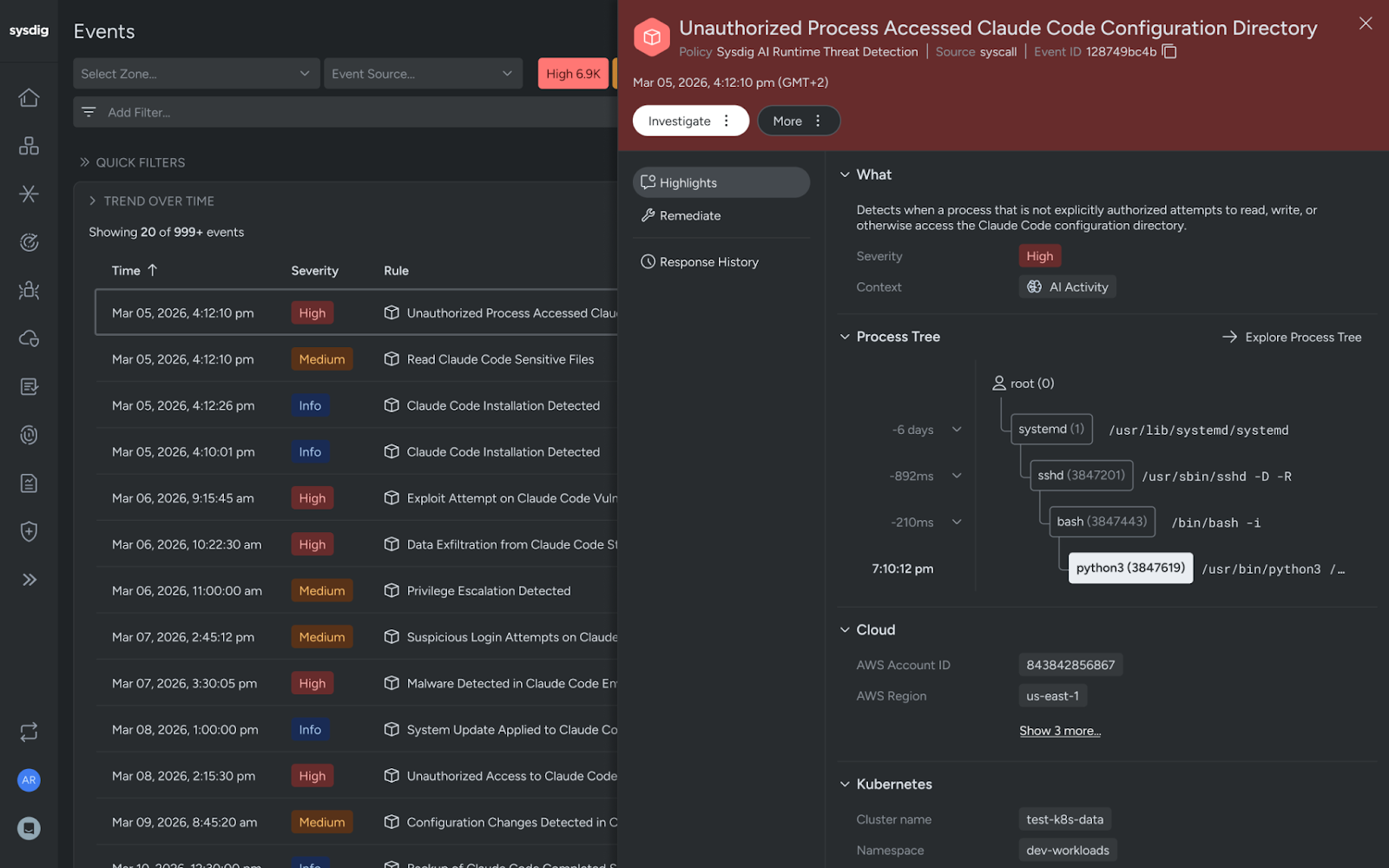This screenshot has height=868, width=1389.
Task: Open the chat help icon at sidebar bottom
Action: pyautogui.click(x=29, y=828)
